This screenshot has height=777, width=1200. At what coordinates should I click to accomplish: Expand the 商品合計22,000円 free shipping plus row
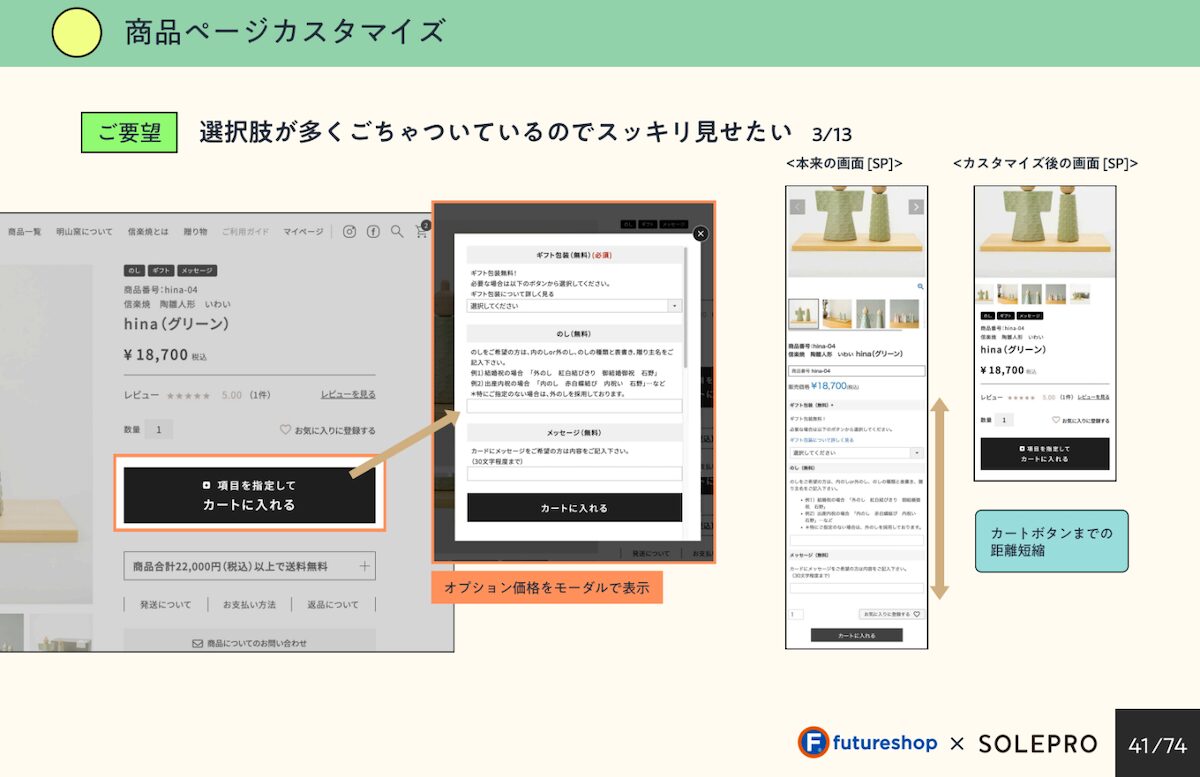tap(364, 566)
